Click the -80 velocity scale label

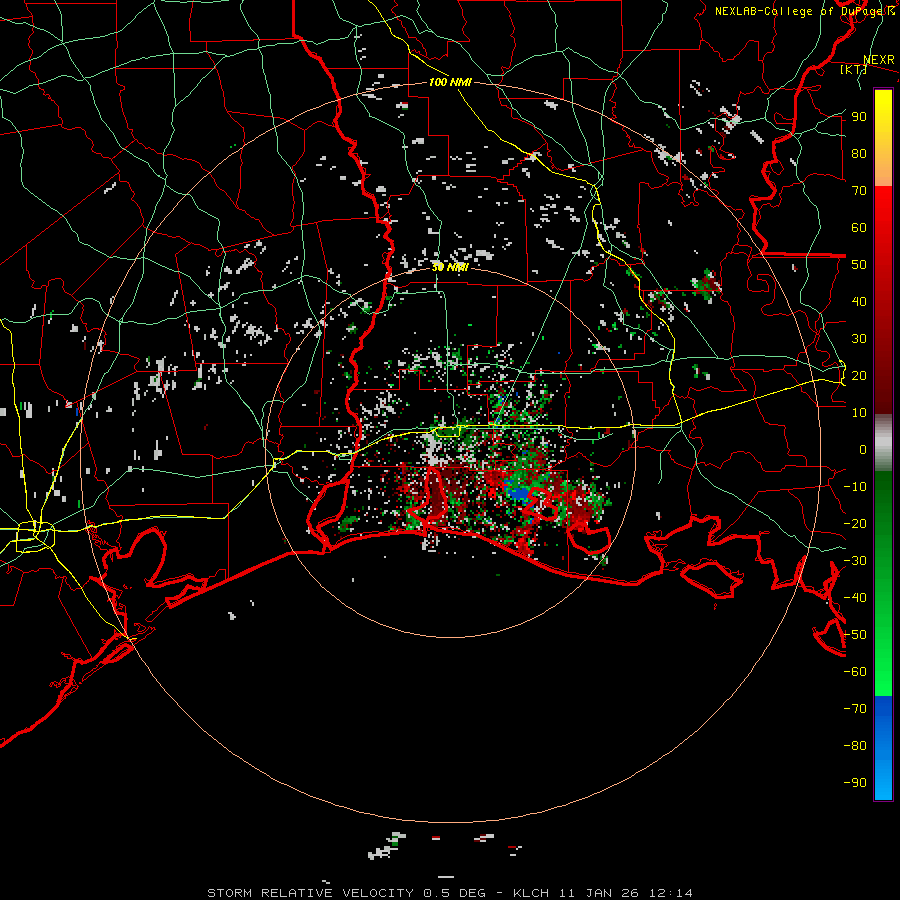855,746
